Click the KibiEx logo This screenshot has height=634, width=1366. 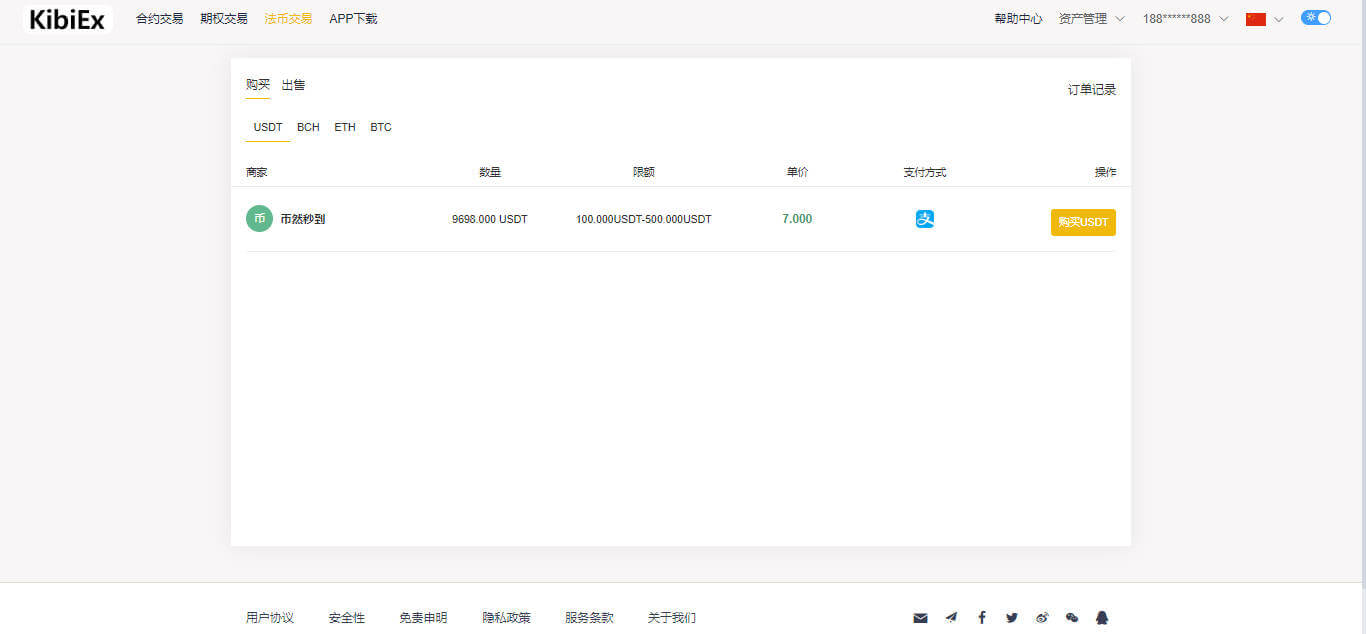pos(67,19)
